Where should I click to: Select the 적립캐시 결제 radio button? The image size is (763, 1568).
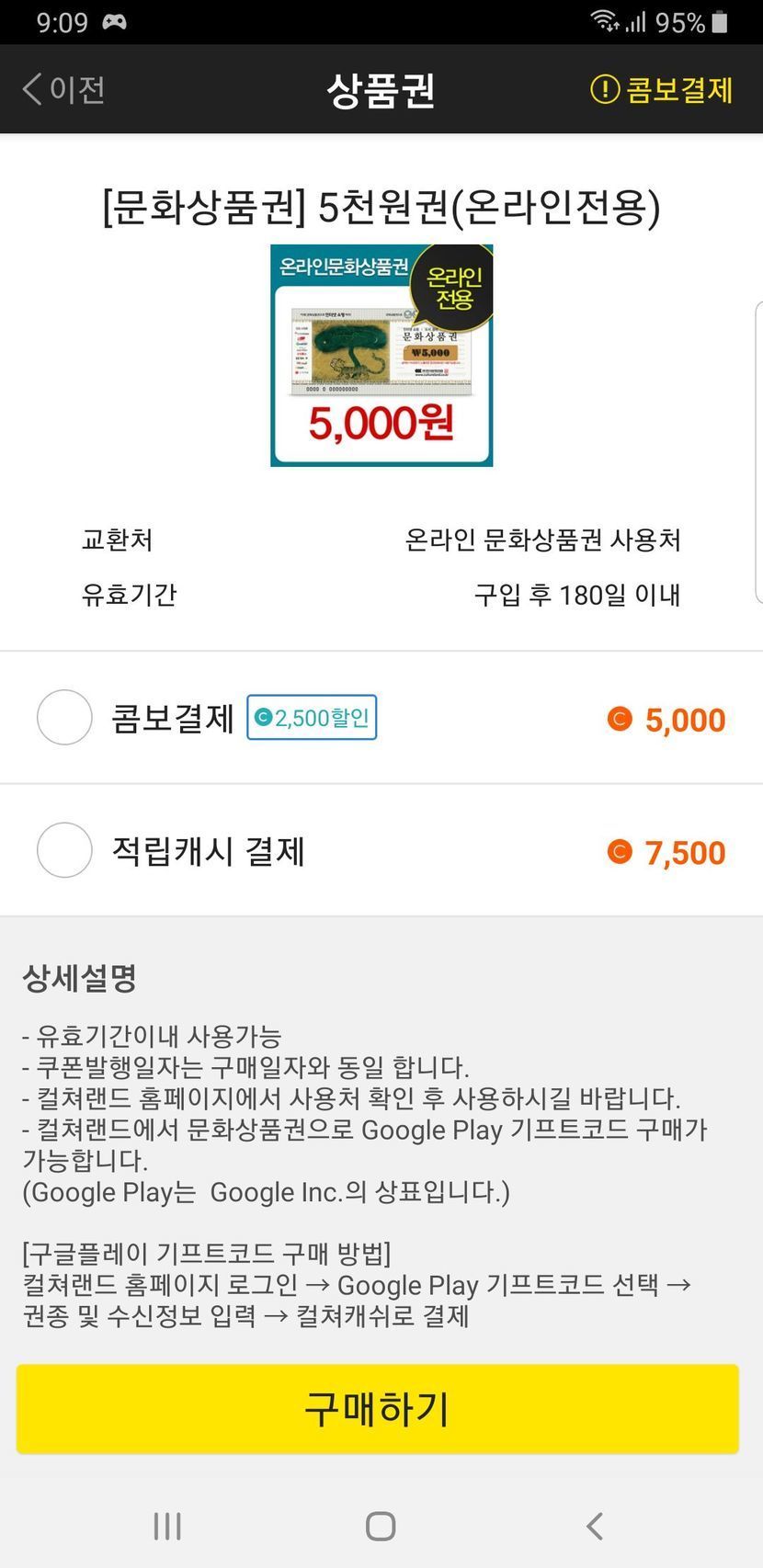pos(64,850)
